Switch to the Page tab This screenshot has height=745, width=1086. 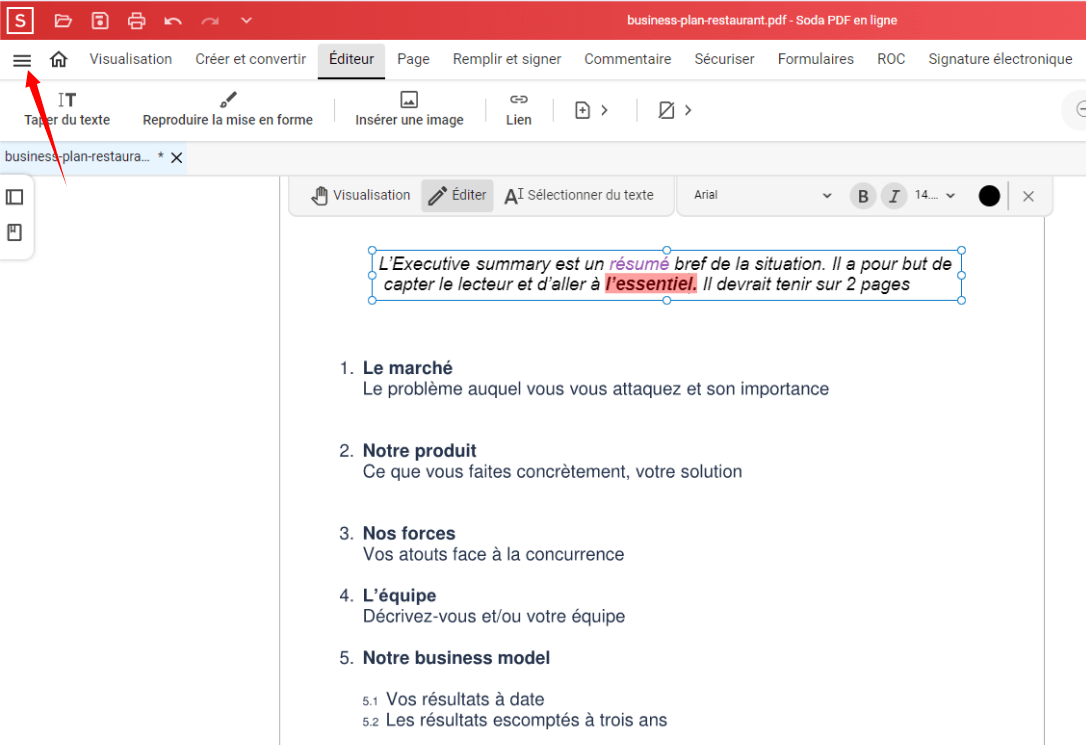pyautogui.click(x=413, y=60)
